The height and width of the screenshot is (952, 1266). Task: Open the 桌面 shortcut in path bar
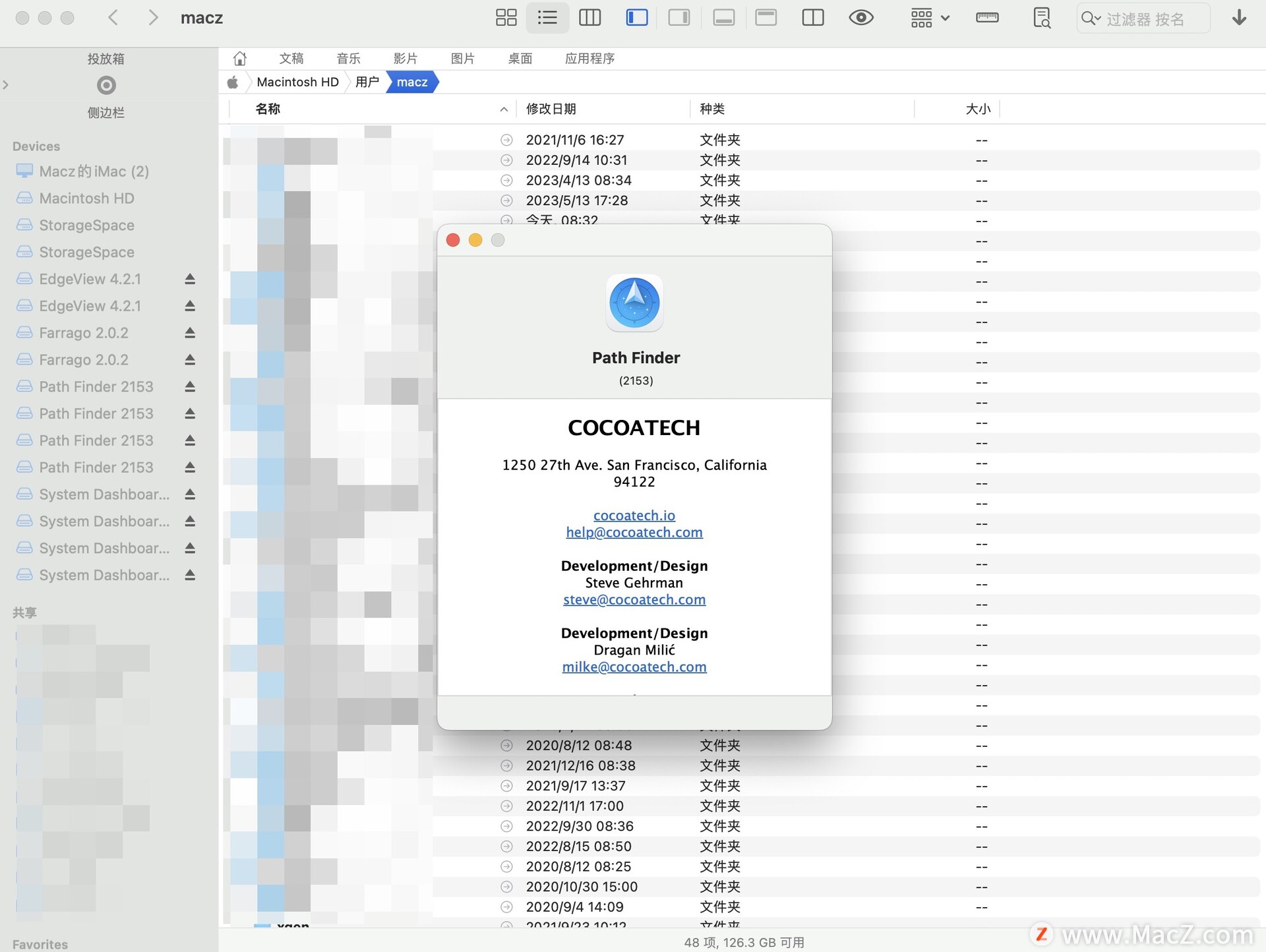coord(519,58)
